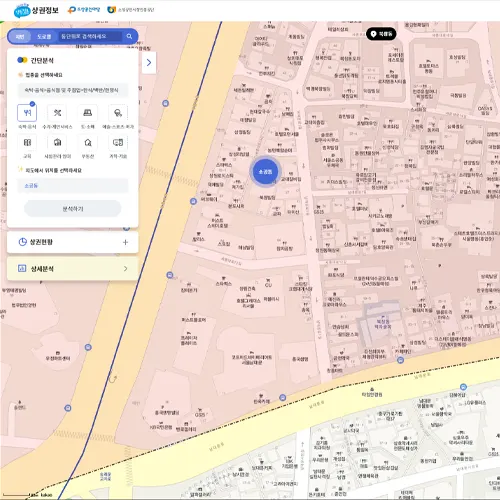Viewport: 500px width, 500px height.
Task: Select the 수리·개인서비스 category icon
Action: 57,113
